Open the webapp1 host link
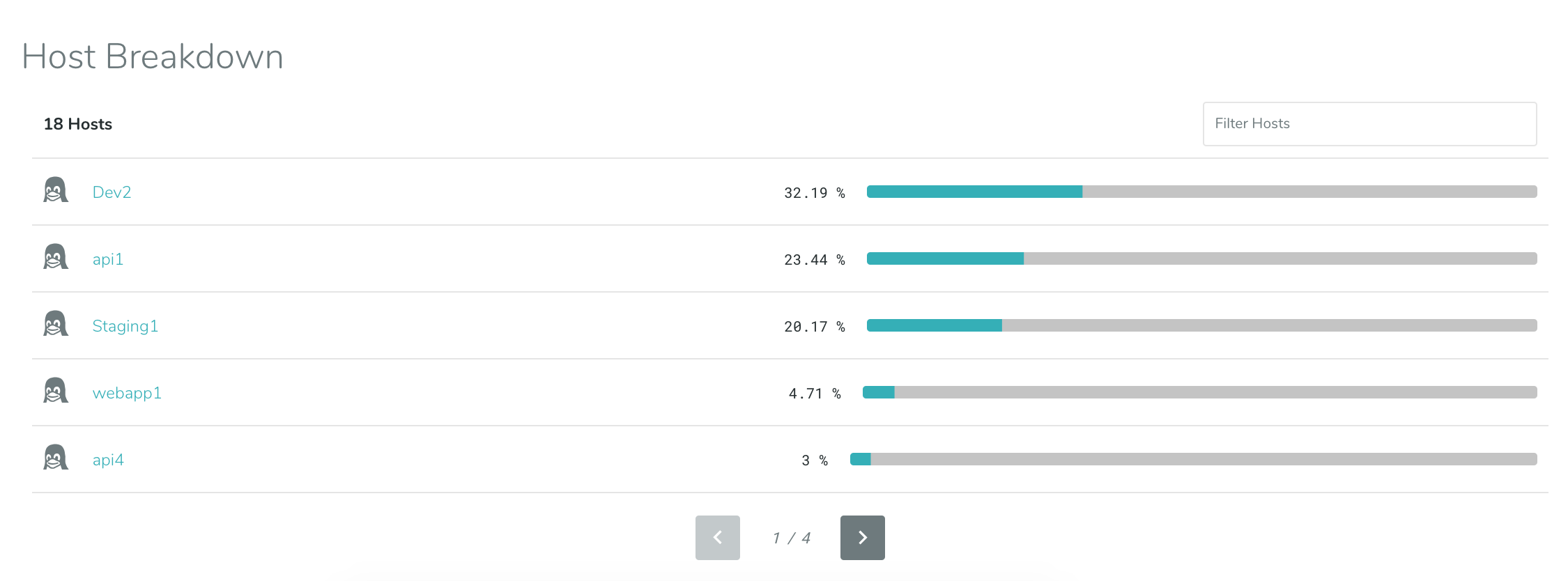This screenshot has width=1568, height=581. (127, 393)
